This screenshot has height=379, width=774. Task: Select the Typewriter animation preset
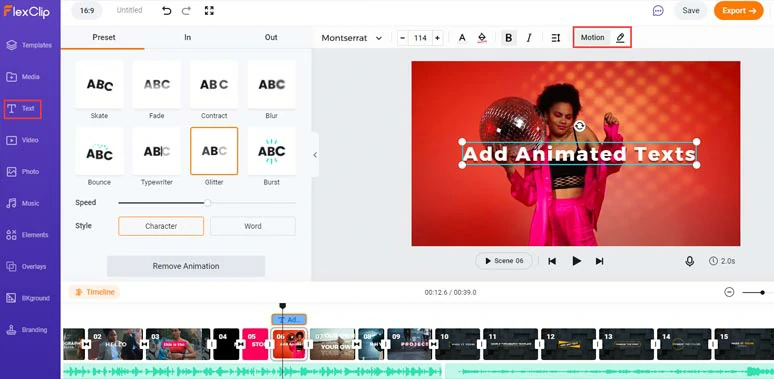[x=156, y=151]
